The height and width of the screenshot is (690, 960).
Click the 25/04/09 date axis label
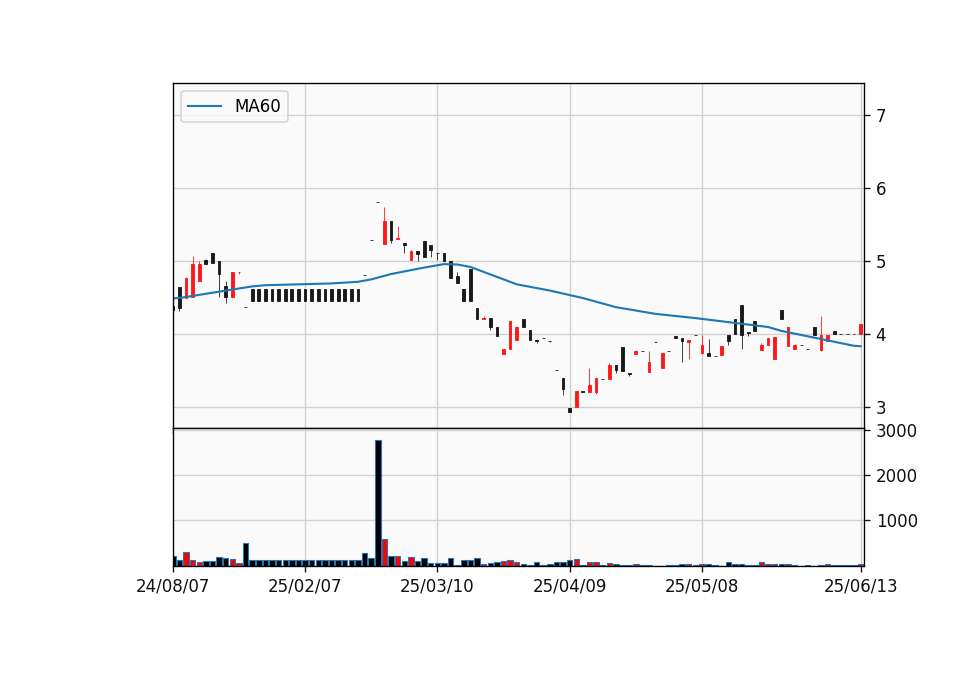pos(569,586)
